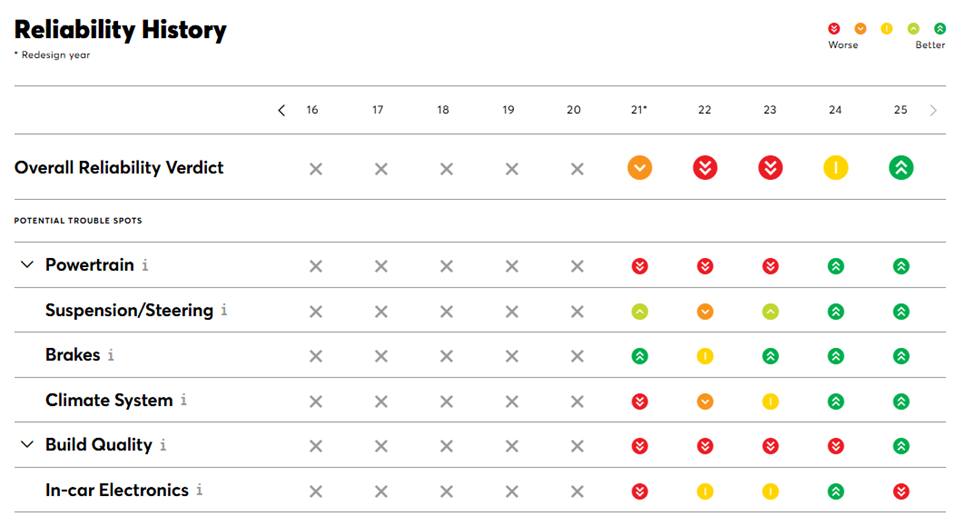Expand the Build Quality row chevron
The width and height of the screenshot is (975, 526).
tap(27, 445)
